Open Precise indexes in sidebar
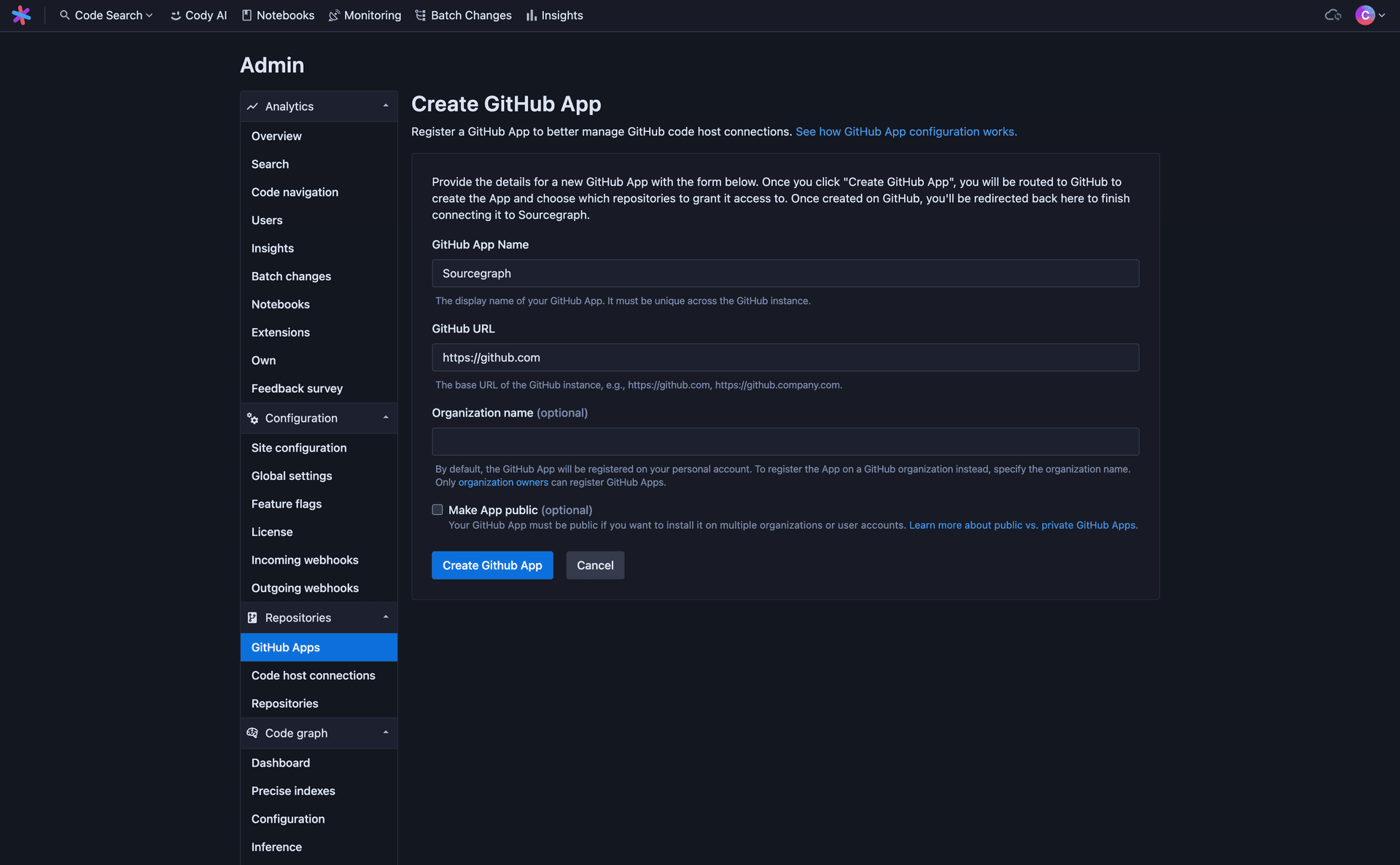 point(319,791)
